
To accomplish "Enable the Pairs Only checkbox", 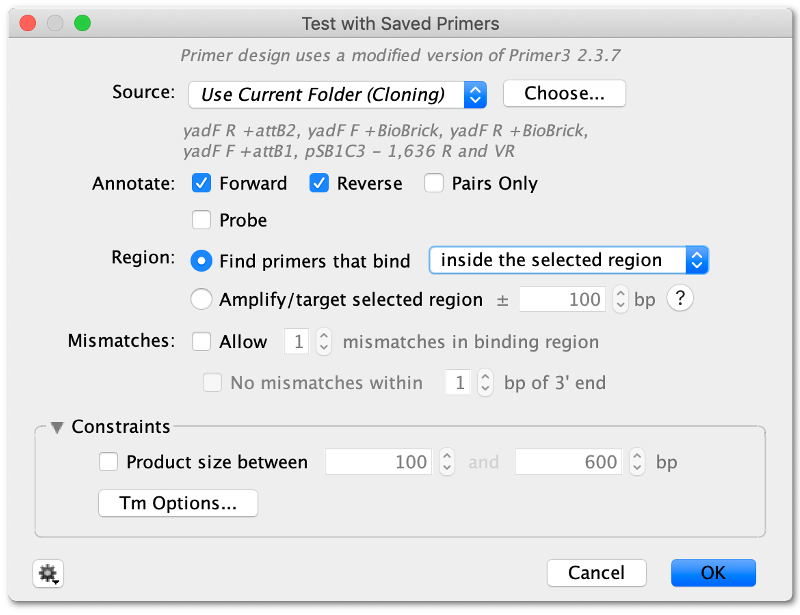I will [x=434, y=183].
